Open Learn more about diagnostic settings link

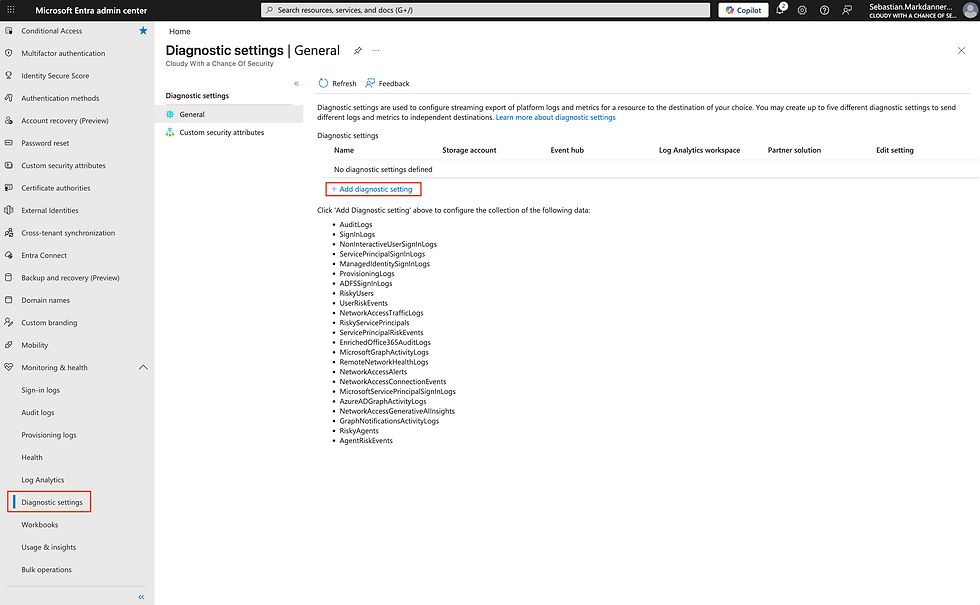555,118
